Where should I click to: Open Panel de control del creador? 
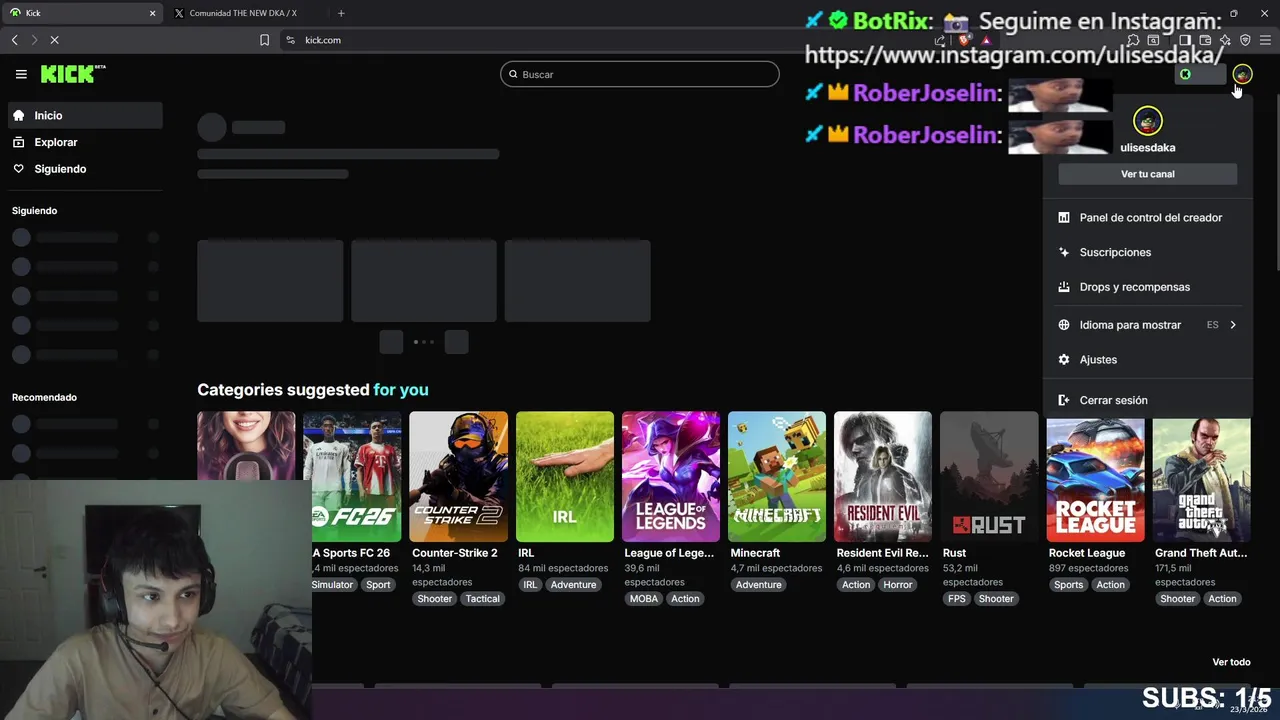tap(1147, 217)
